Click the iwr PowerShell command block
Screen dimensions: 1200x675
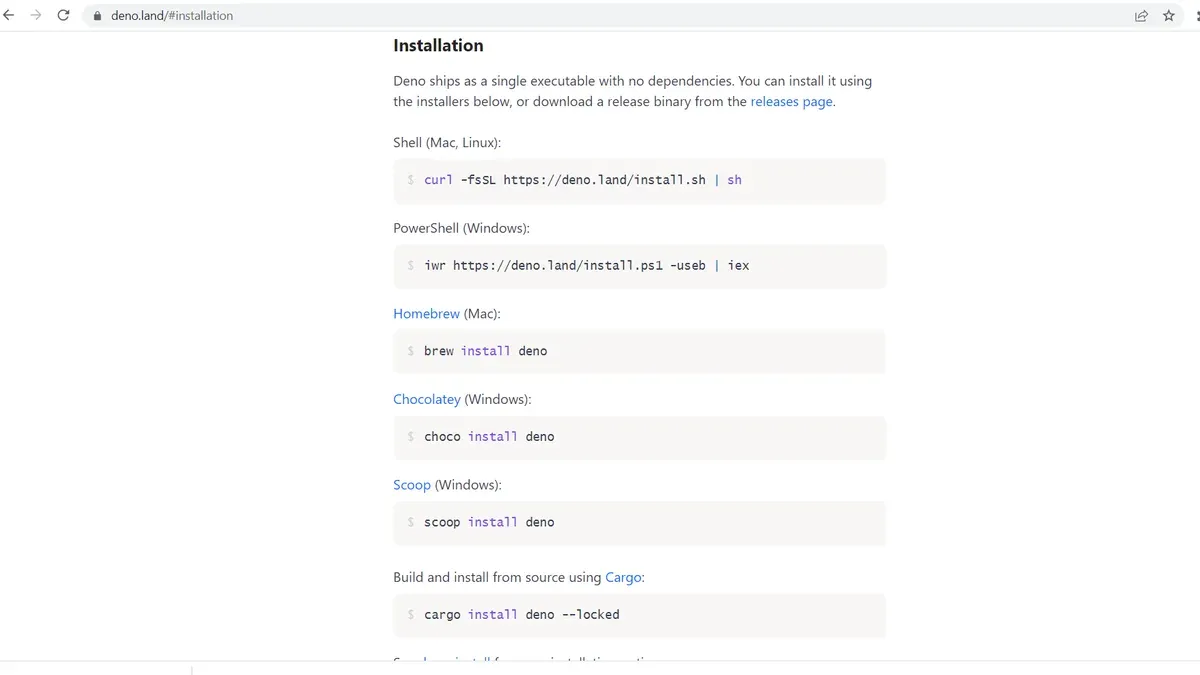(x=639, y=266)
